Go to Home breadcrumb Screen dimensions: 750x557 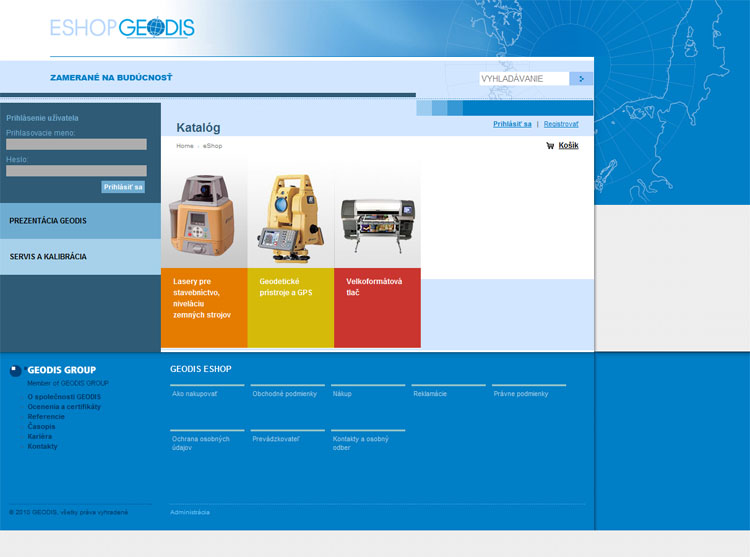(185, 146)
